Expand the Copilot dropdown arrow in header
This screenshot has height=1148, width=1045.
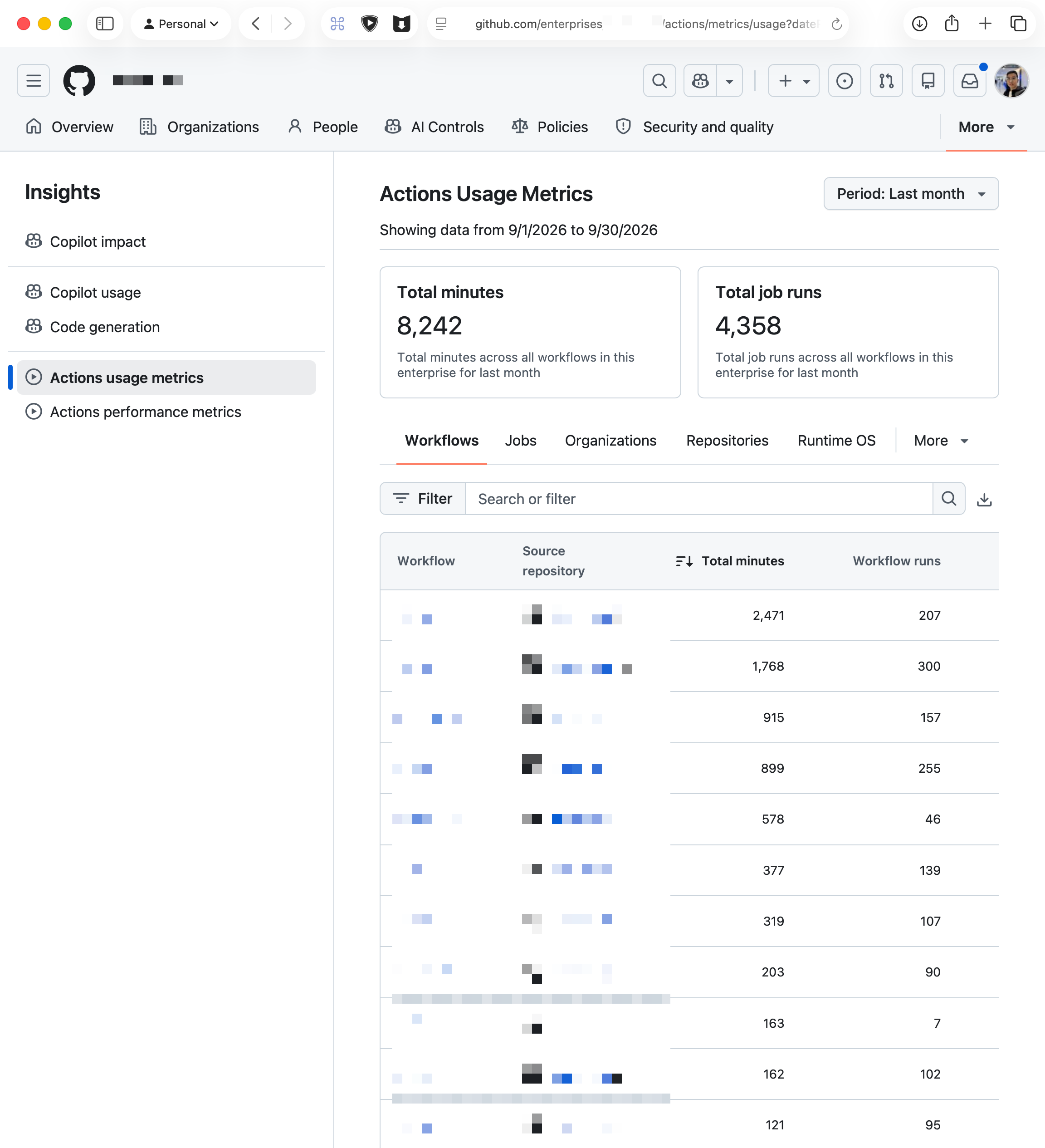730,81
